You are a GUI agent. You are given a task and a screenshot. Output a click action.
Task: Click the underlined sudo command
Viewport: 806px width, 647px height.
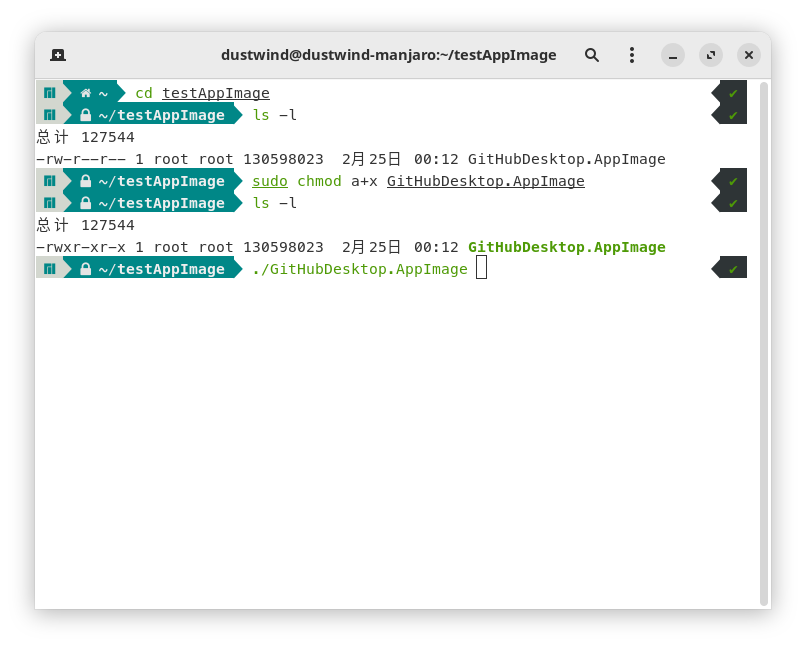click(x=270, y=181)
